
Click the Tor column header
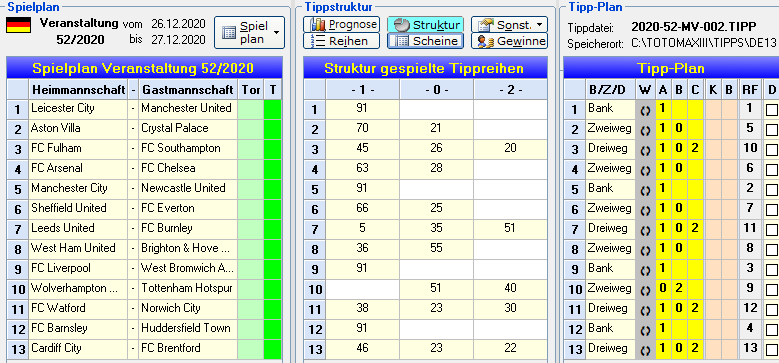point(250,90)
